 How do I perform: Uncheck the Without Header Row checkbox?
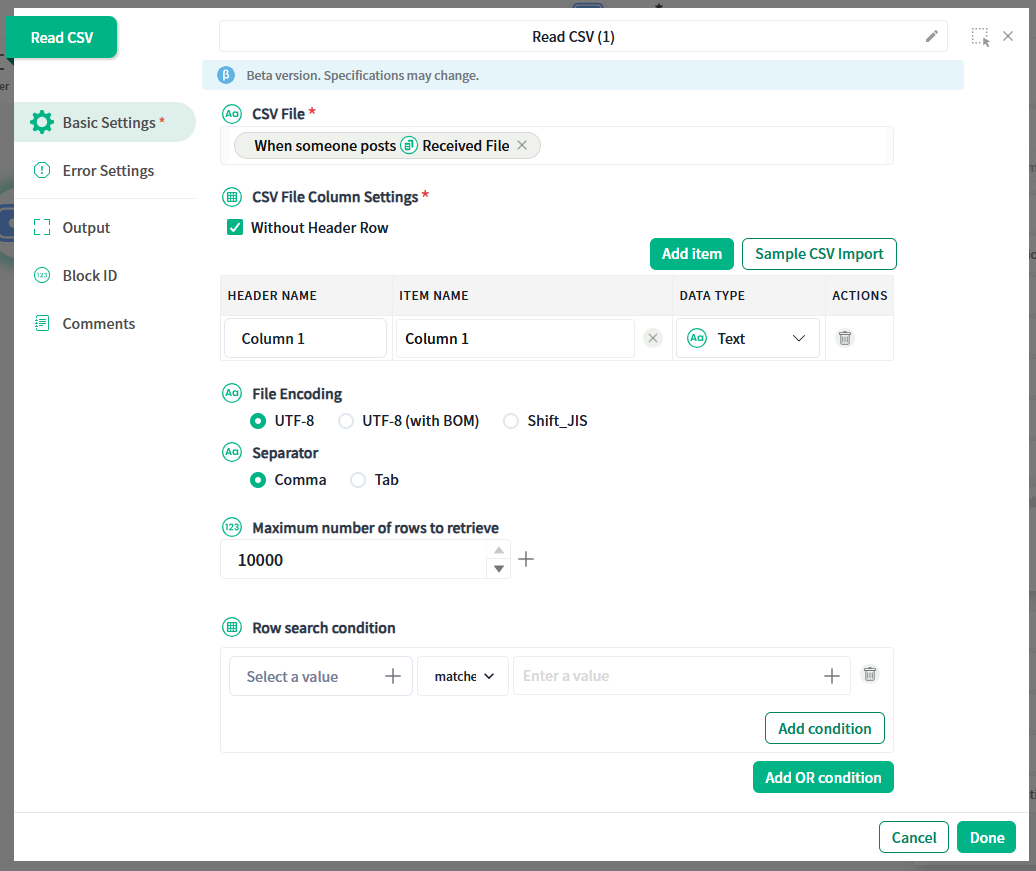pyautogui.click(x=235, y=228)
